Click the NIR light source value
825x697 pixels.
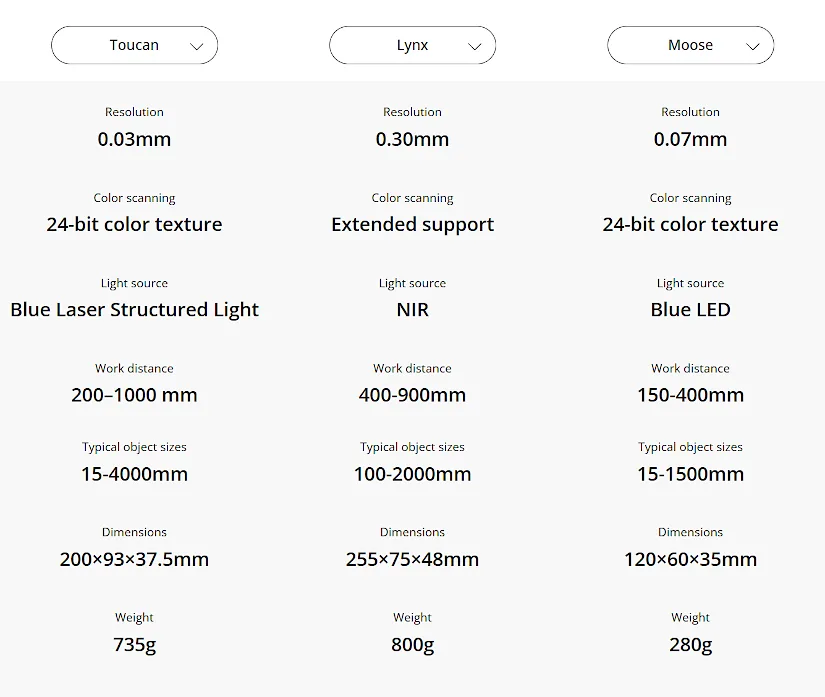[412, 309]
